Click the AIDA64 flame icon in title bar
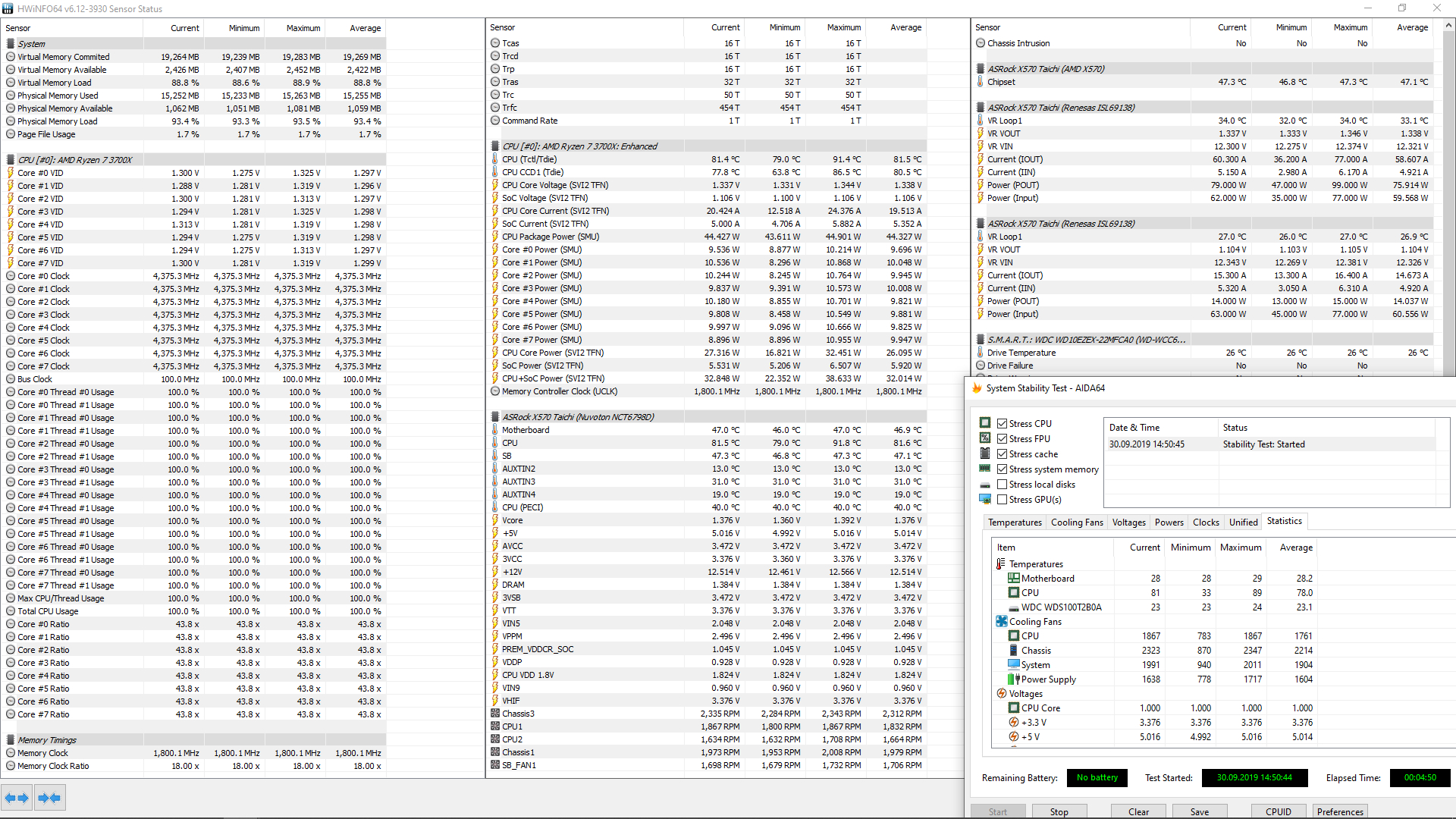1456x819 pixels. point(977,388)
